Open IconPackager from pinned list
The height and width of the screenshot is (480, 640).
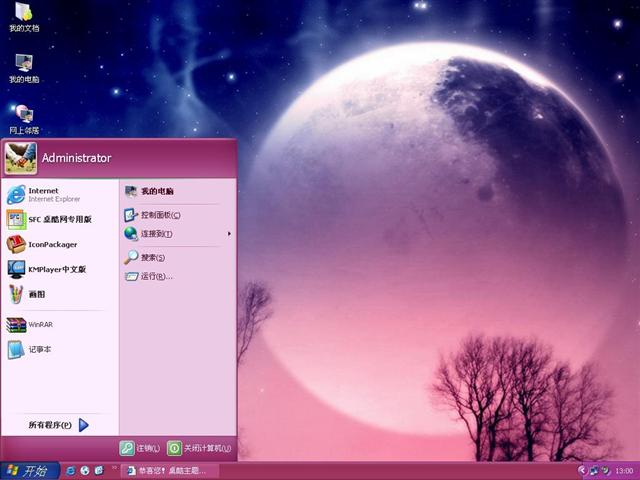point(52,244)
